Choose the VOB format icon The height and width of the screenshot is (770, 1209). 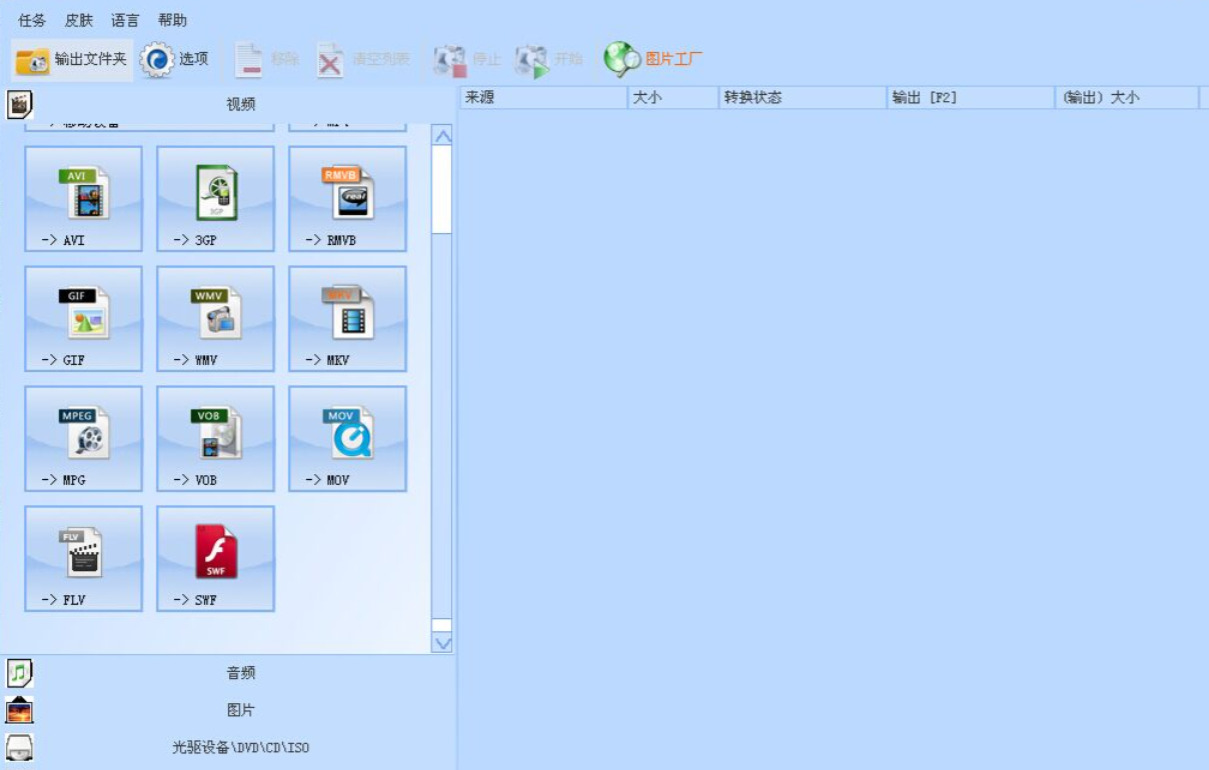(216, 439)
